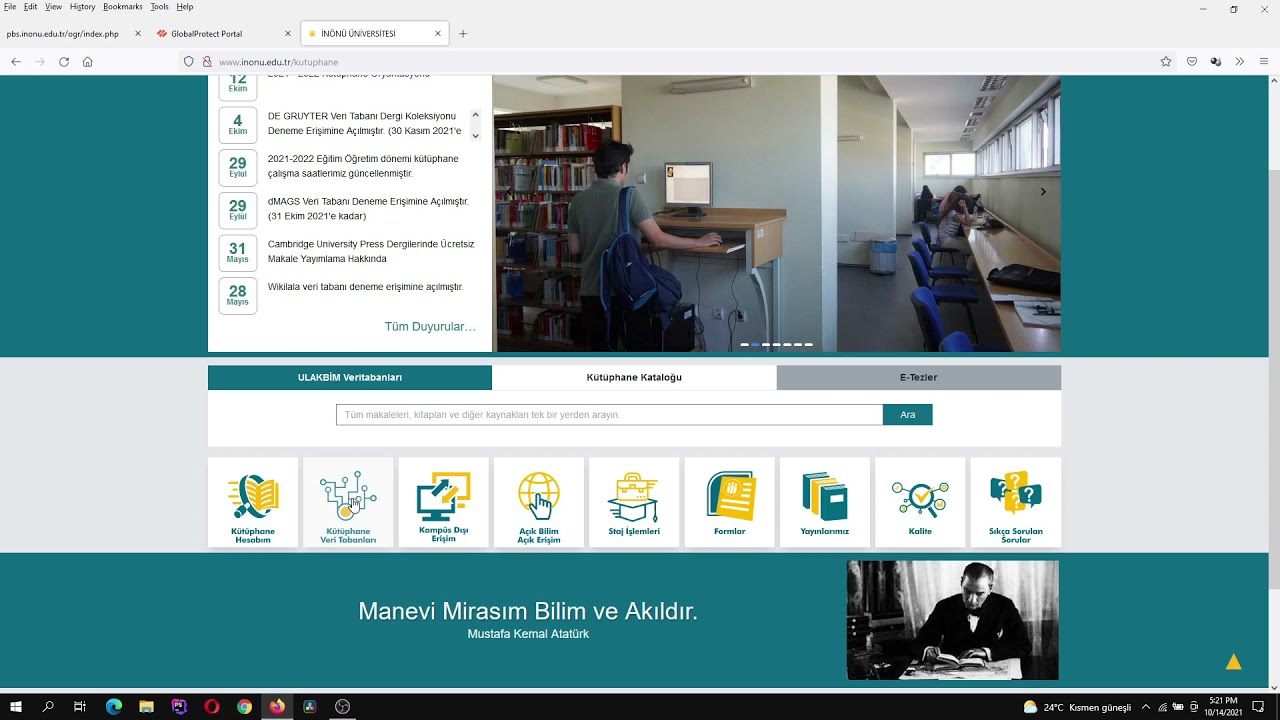Screen dimensions: 1280x720
Task: Close the GlobalProtect Portal tab
Action: (288, 34)
